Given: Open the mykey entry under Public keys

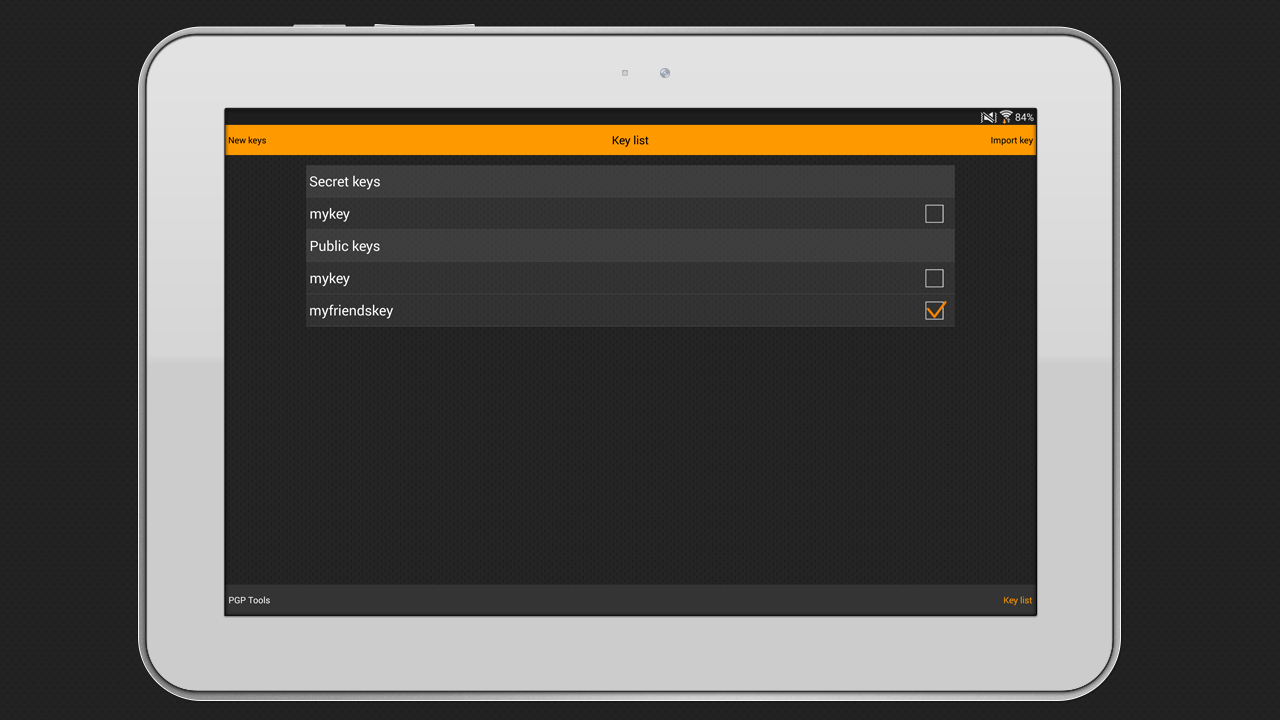Looking at the screenshot, I should tap(330, 278).
